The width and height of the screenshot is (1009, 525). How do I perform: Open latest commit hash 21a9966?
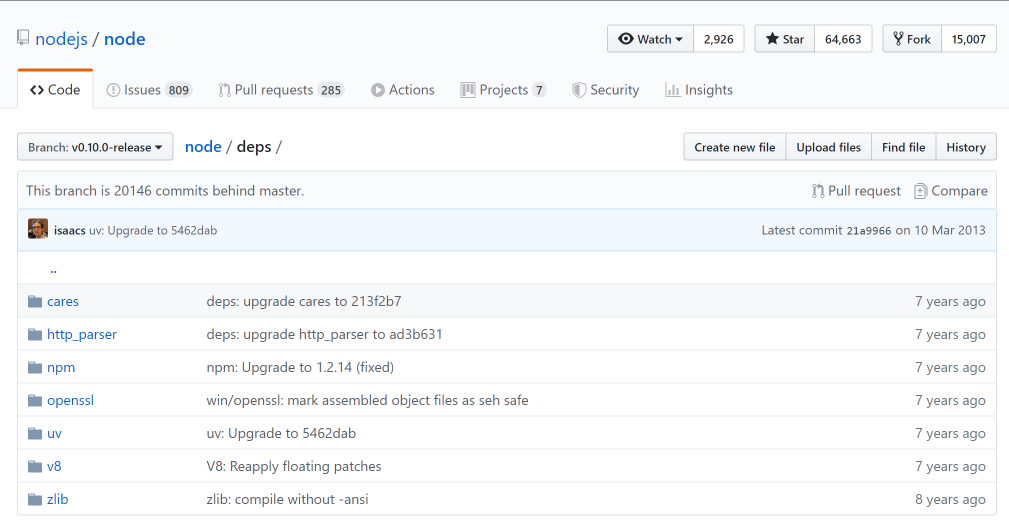pos(869,230)
